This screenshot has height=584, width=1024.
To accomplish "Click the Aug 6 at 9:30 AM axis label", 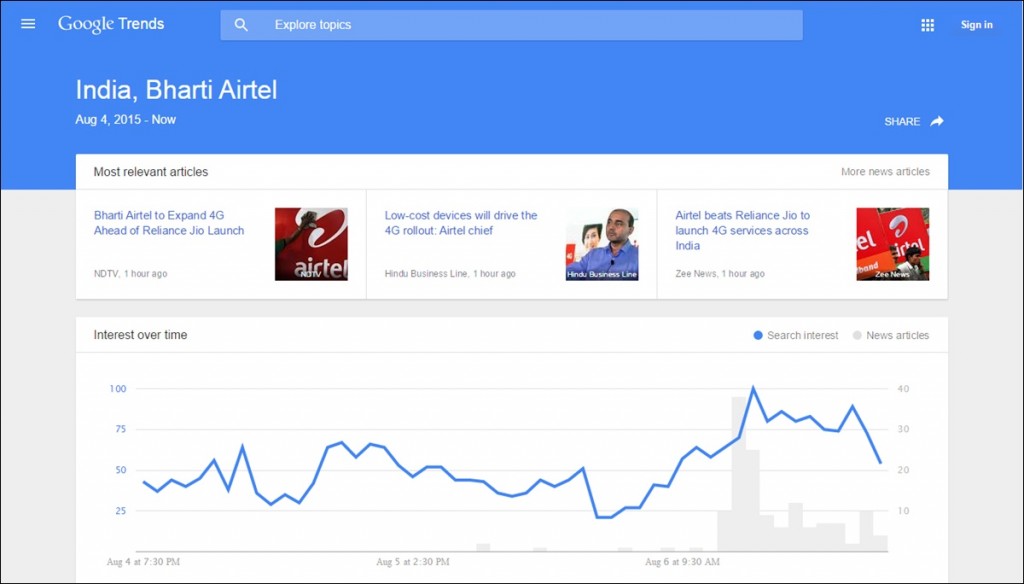I will coord(682,562).
